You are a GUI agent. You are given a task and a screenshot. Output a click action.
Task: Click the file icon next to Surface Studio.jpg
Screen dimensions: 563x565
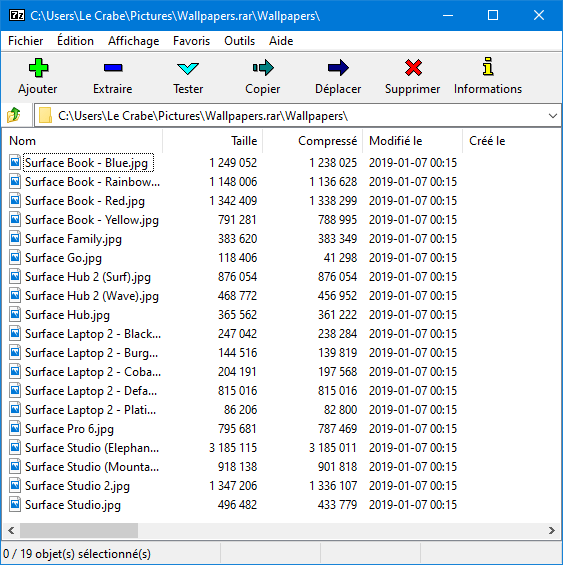pyautogui.click(x=15, y=505)
